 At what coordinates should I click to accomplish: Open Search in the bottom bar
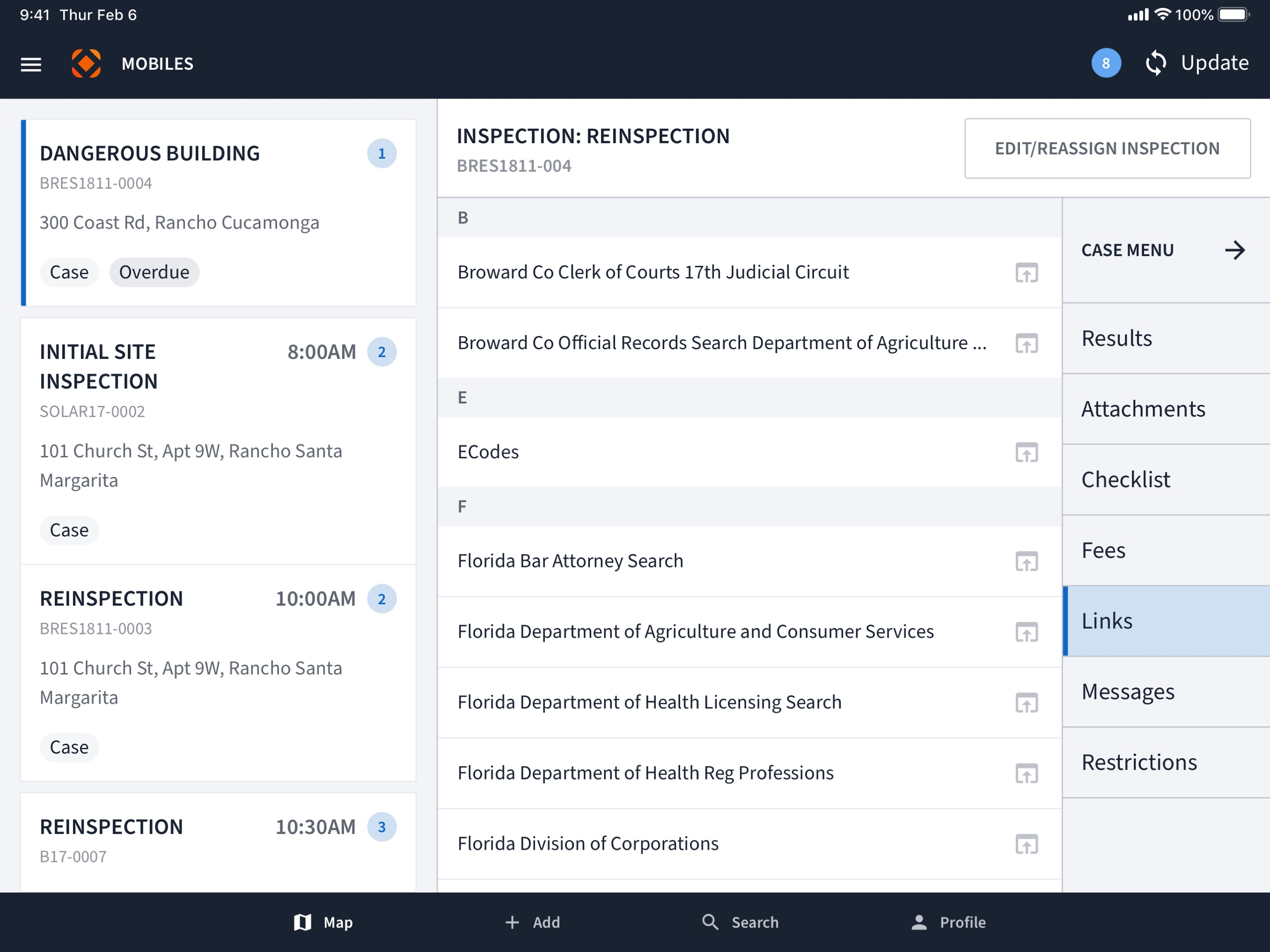click(740, 922)
